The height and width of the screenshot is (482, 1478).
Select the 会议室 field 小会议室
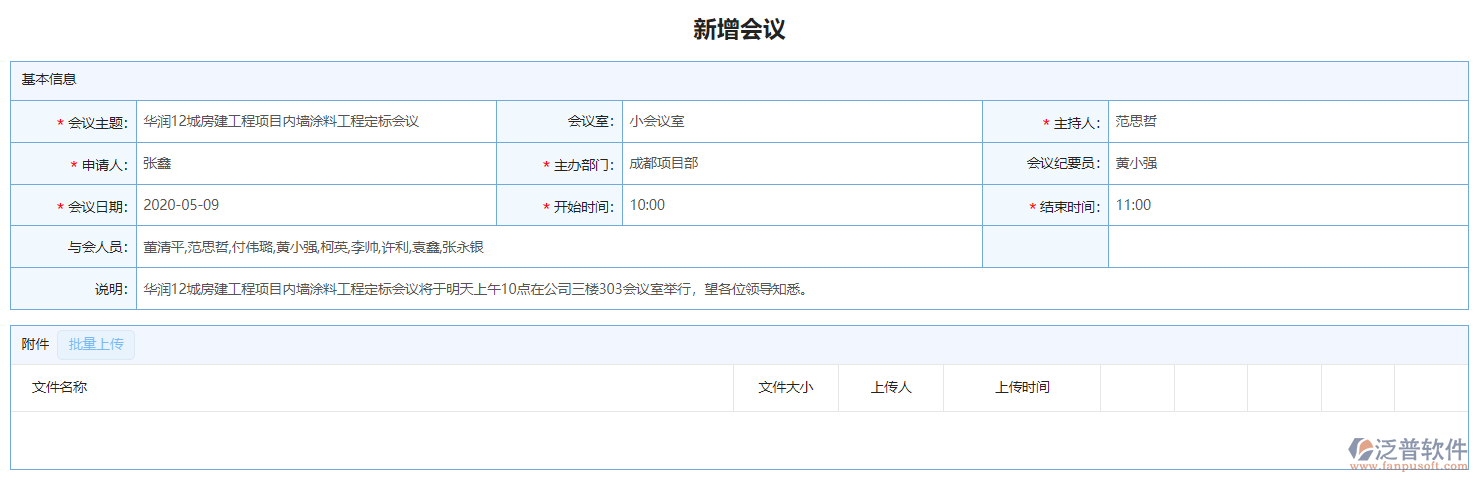(802, 121)
